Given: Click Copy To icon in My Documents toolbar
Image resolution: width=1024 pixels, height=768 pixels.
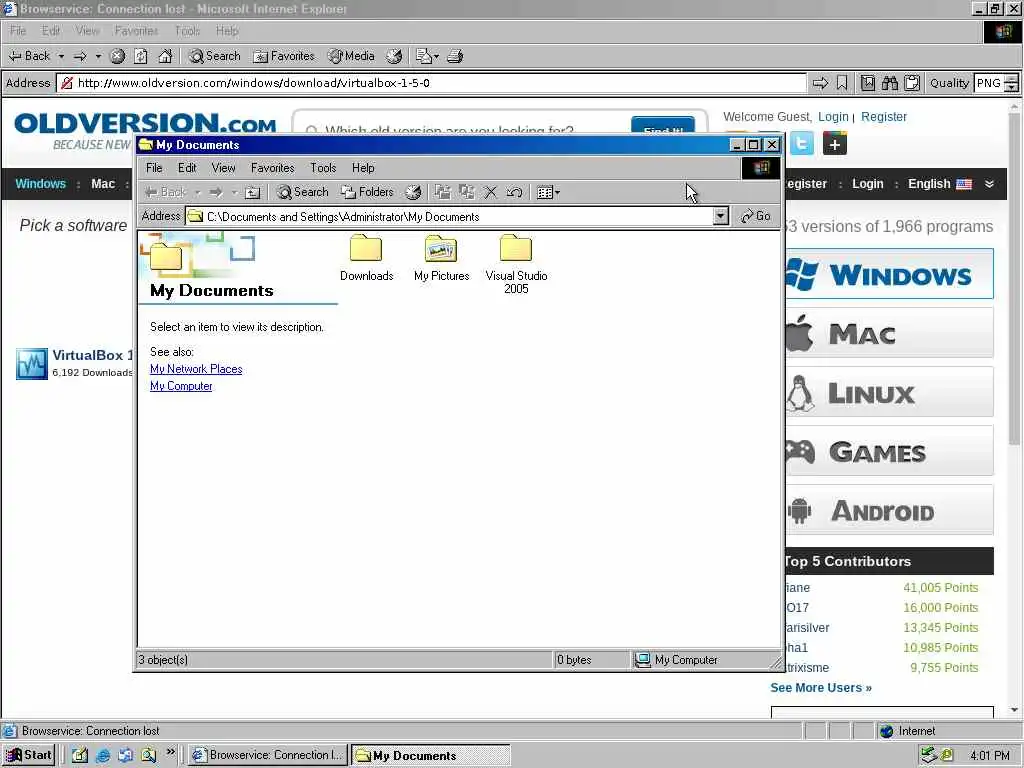Looking at the screenshot, I should (466, 192).
